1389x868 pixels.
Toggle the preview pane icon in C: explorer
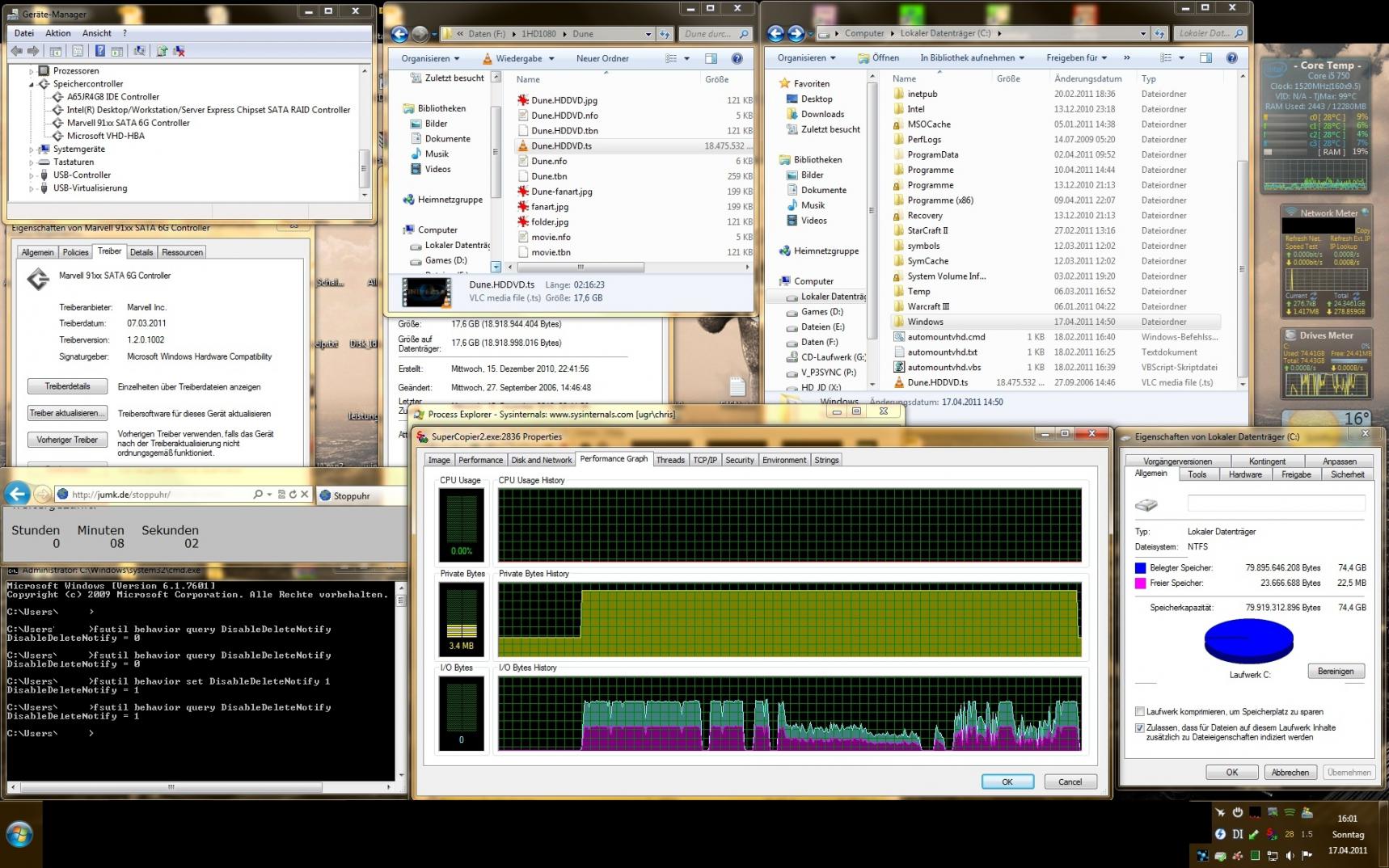click(x=1205, y=58)
